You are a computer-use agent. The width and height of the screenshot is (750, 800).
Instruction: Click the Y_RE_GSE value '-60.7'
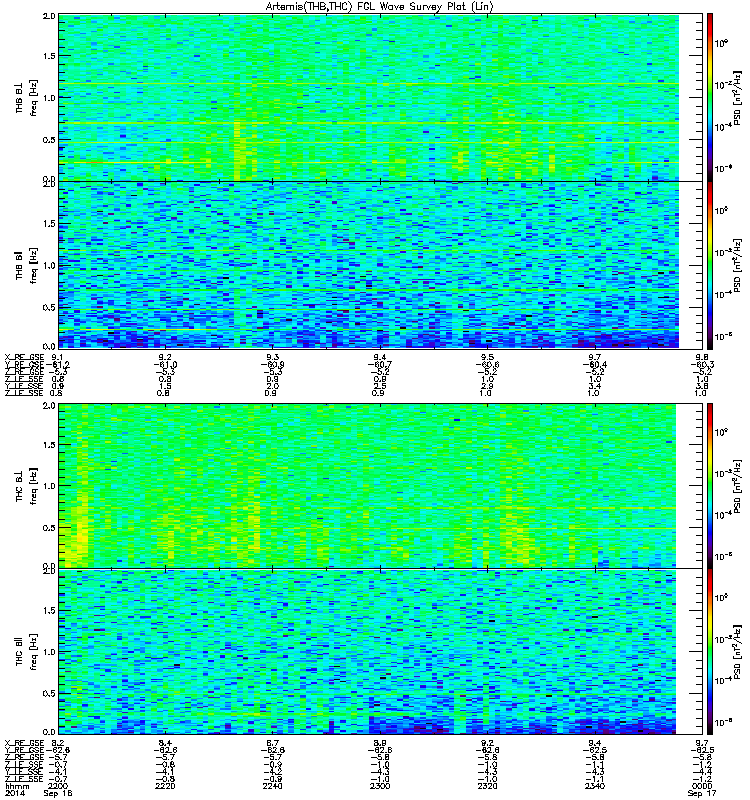point(380,365)
